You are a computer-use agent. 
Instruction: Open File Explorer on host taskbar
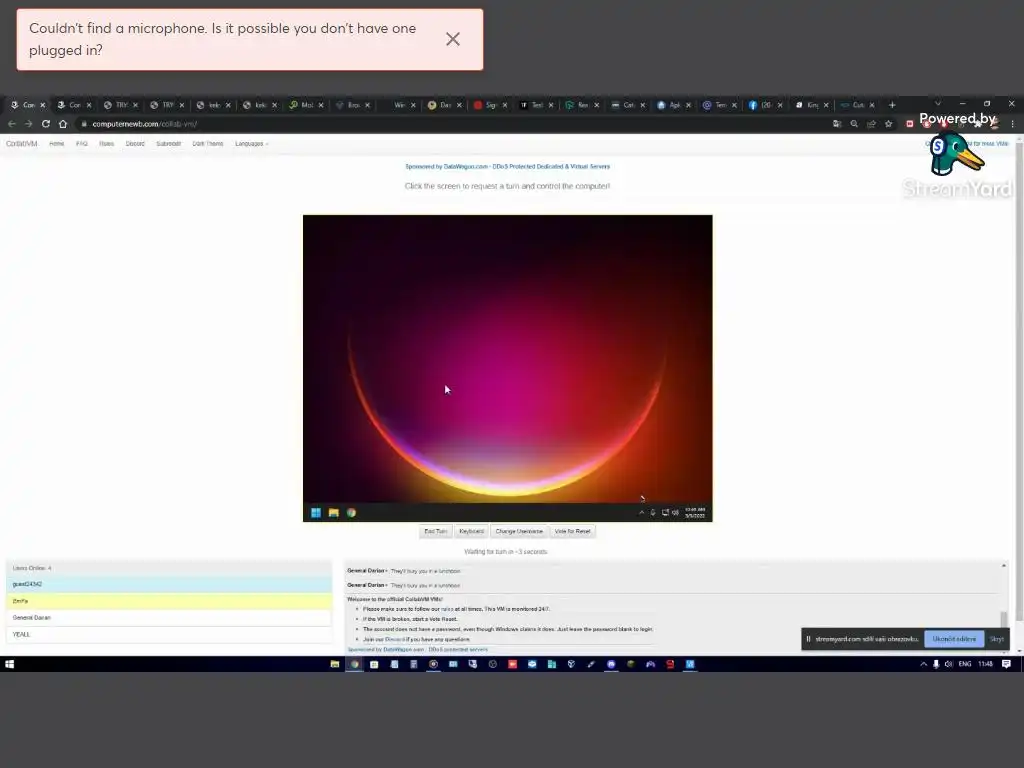(335, 664)
